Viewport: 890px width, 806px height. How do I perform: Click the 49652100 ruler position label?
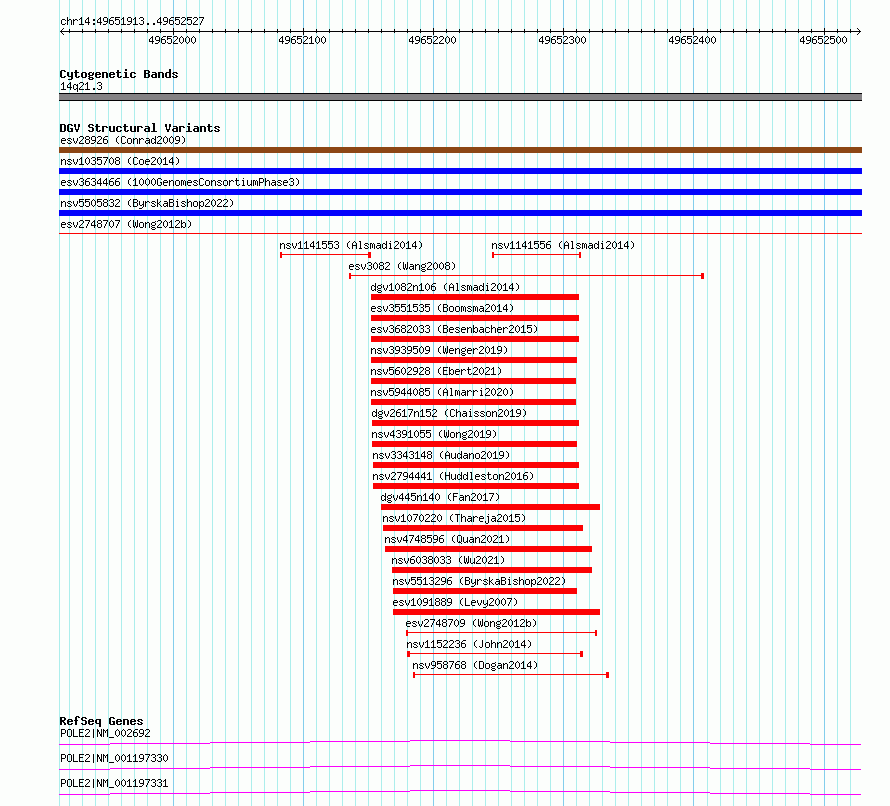click(303, 40)
